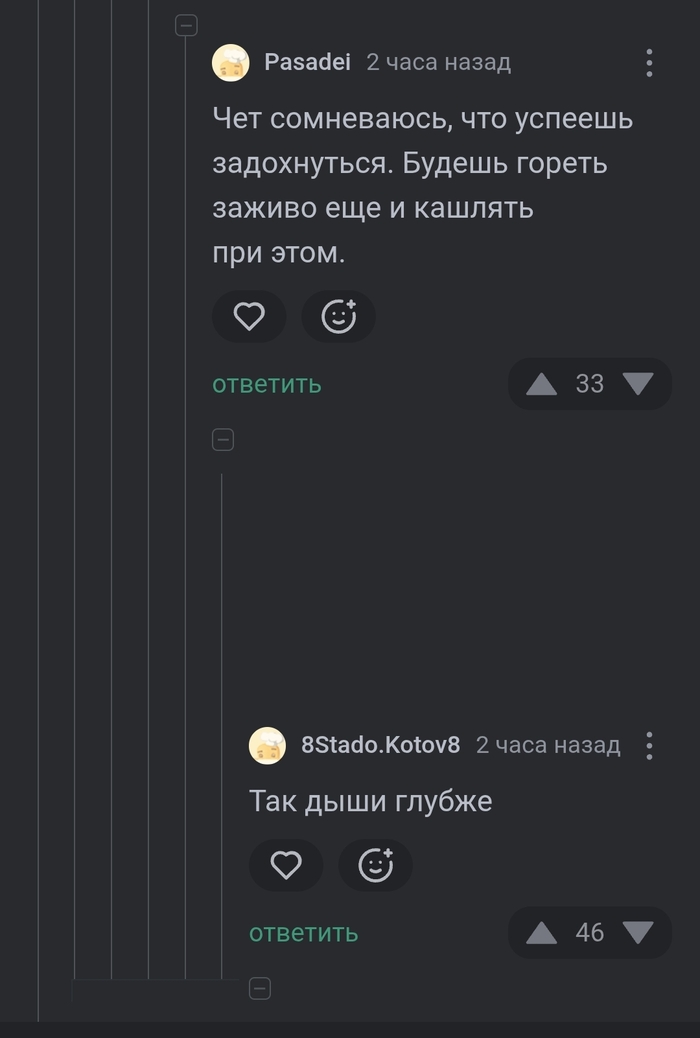Viewport: 700px width, 1038px height.
Task: Collapse Pasadei's comment thread with the minus button
Action: 186,25
